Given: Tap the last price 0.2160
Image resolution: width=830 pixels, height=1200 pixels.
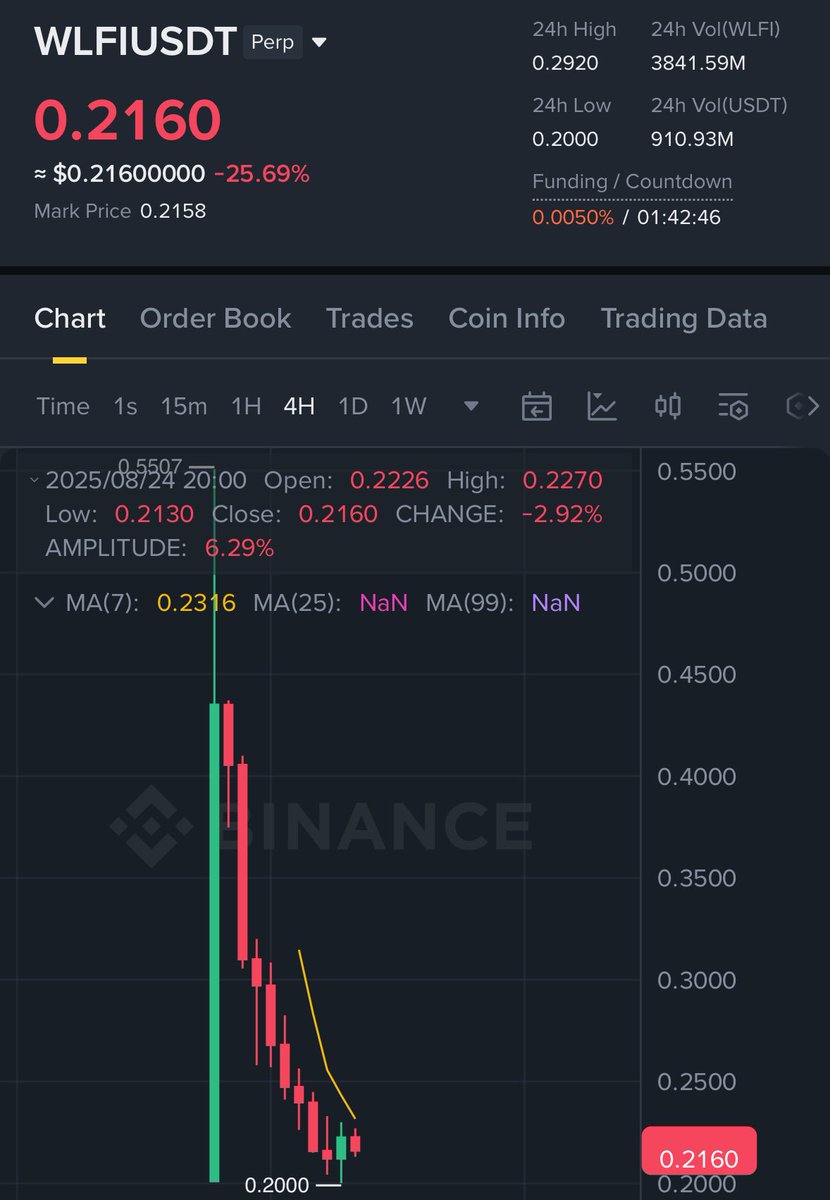Looking at the screenshot, I should coord(127,120).
